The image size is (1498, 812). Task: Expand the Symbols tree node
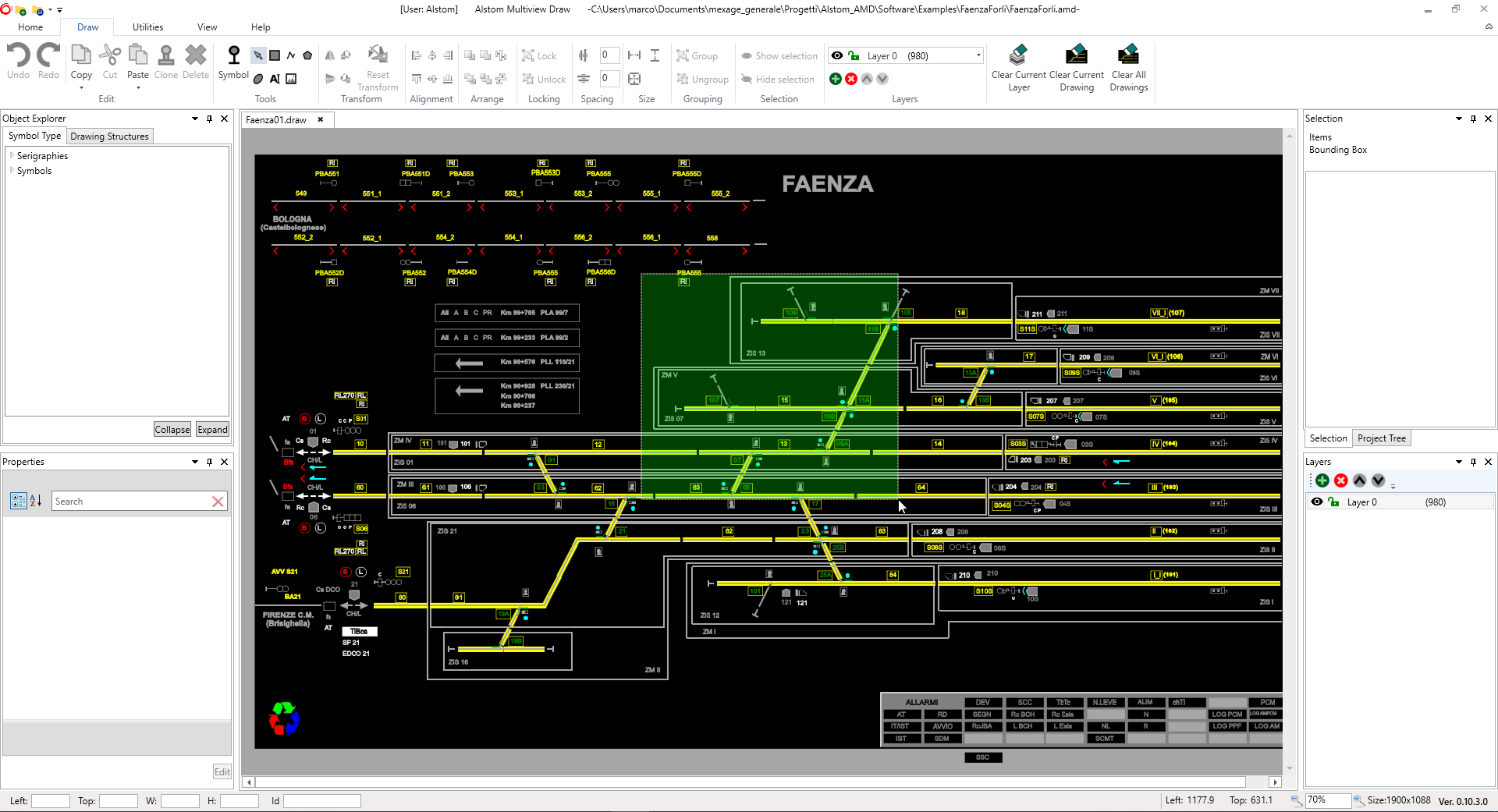[x=12, y=170]
